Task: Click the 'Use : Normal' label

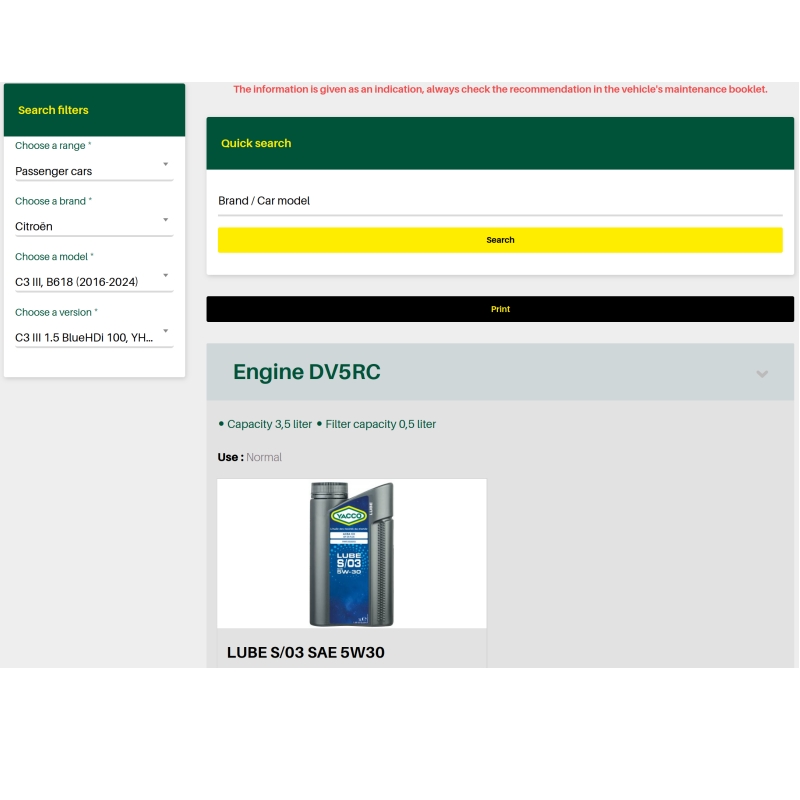Action: [x=249, y=457]
